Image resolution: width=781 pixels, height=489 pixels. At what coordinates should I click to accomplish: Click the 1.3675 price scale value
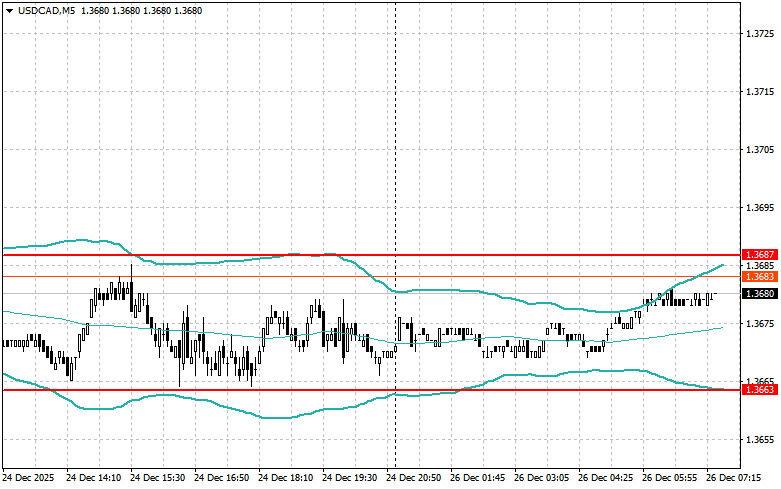(x=760, y=324)
